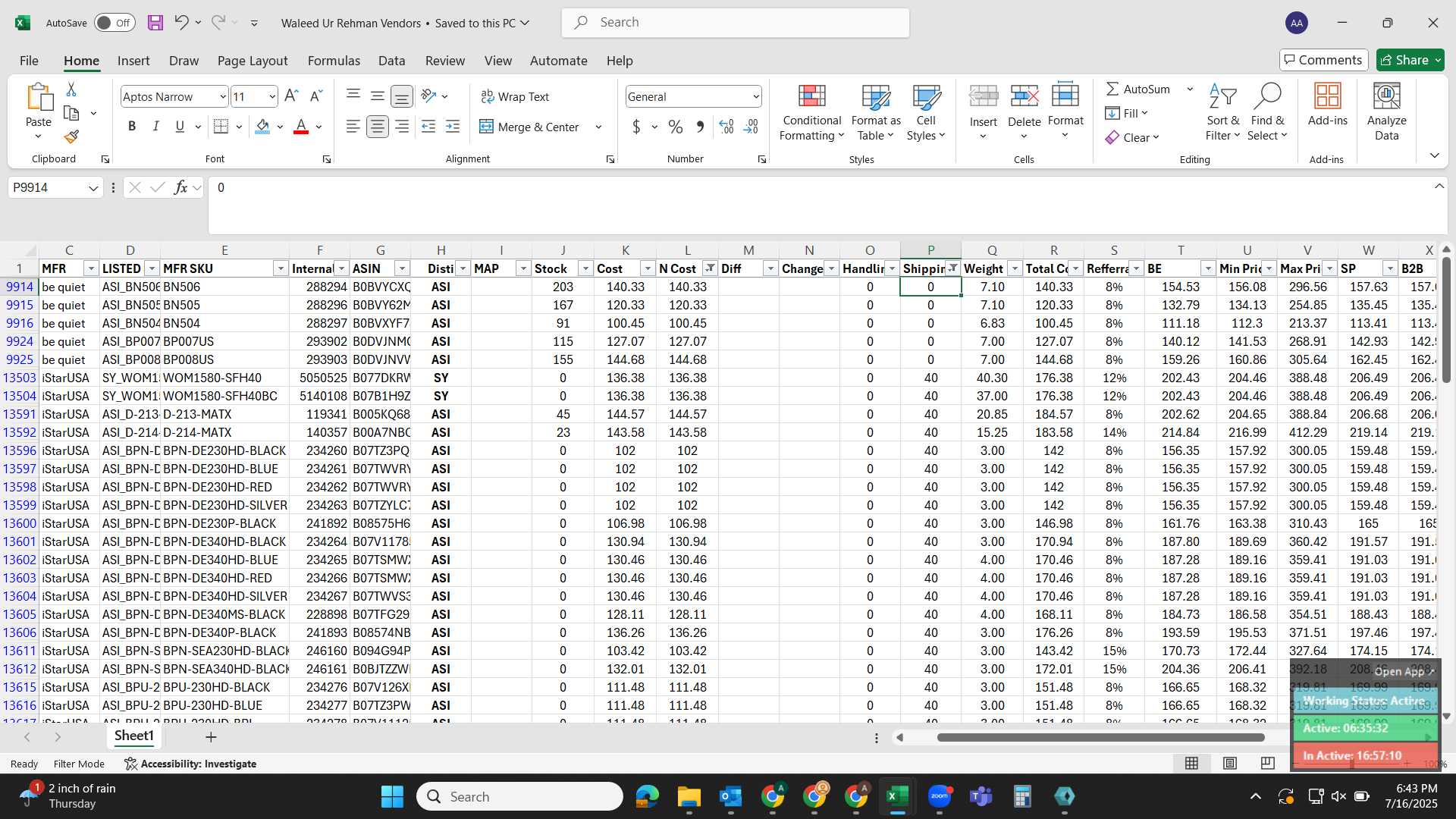Click Accessibility: Investigate in status bar
1456x819 pixels.
pyautogui.click(x=190, y=764)
